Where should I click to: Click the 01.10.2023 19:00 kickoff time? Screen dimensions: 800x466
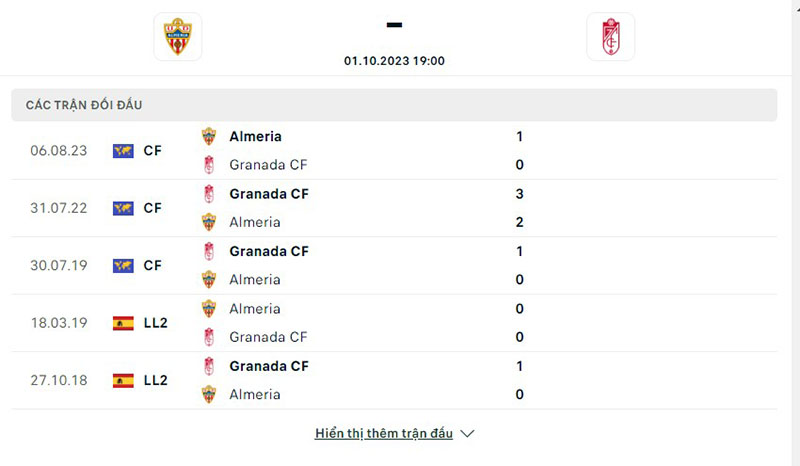pos(394,60)
